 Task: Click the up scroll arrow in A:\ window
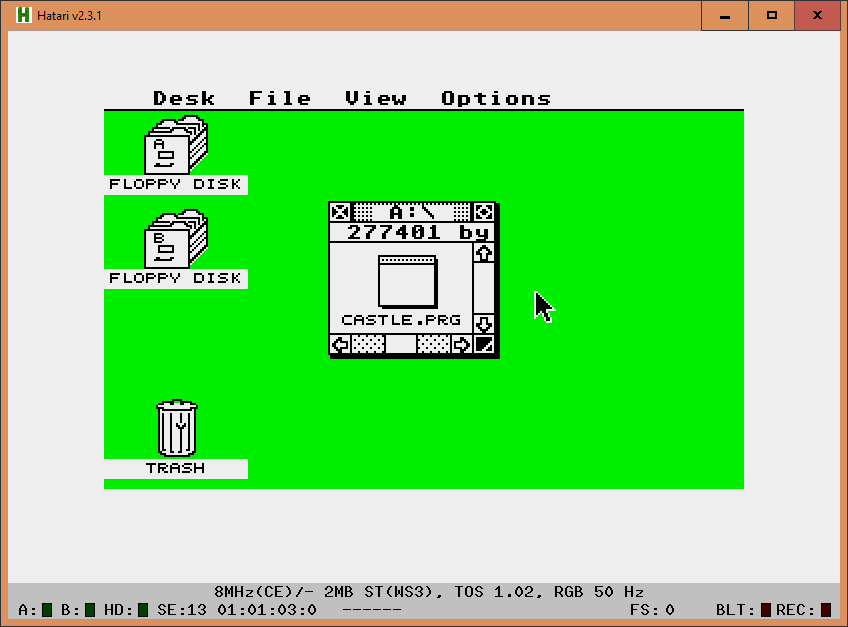pyautogui.click(x=483, y=253)
